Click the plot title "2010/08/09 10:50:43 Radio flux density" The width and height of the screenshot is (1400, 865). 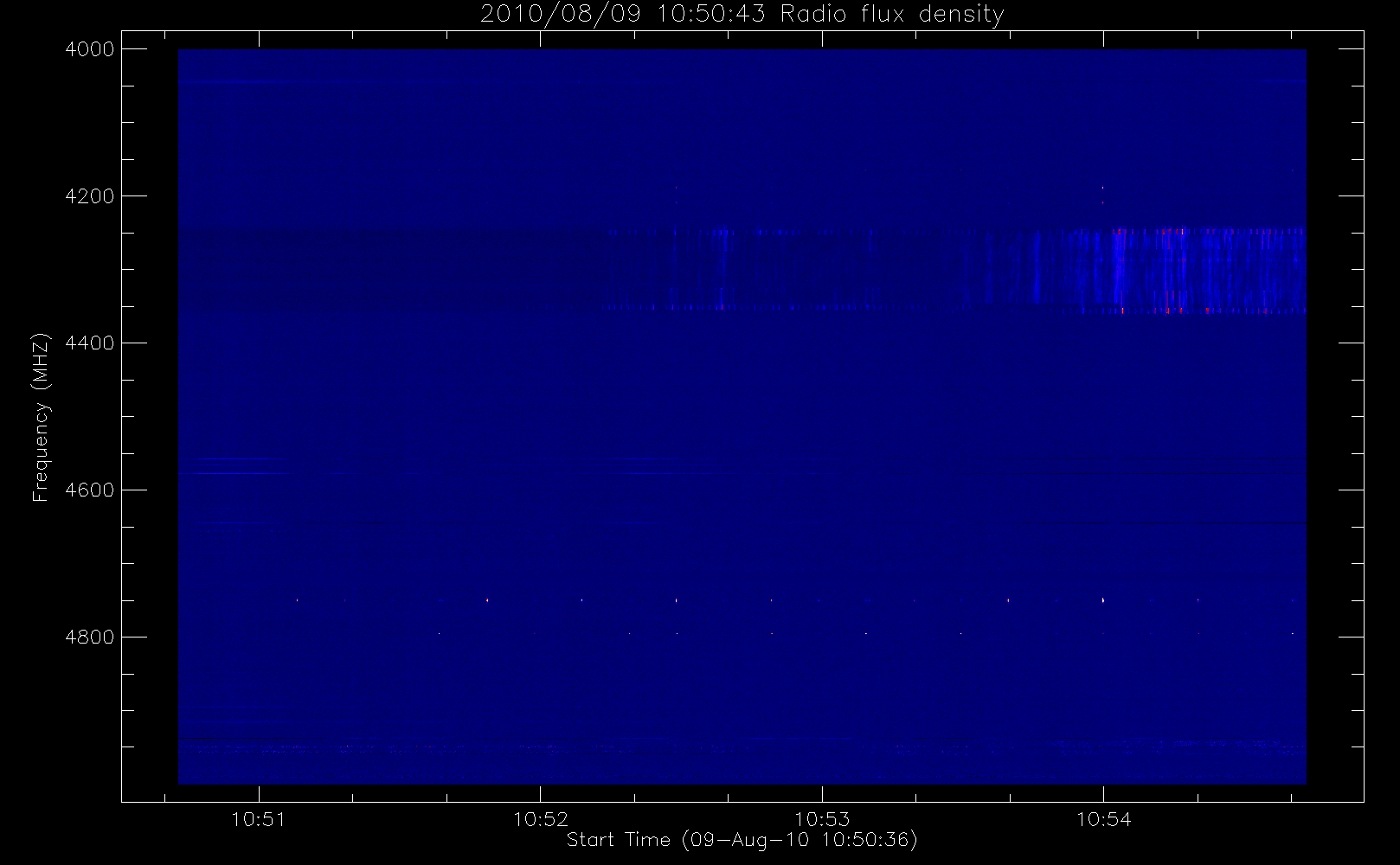742,14
